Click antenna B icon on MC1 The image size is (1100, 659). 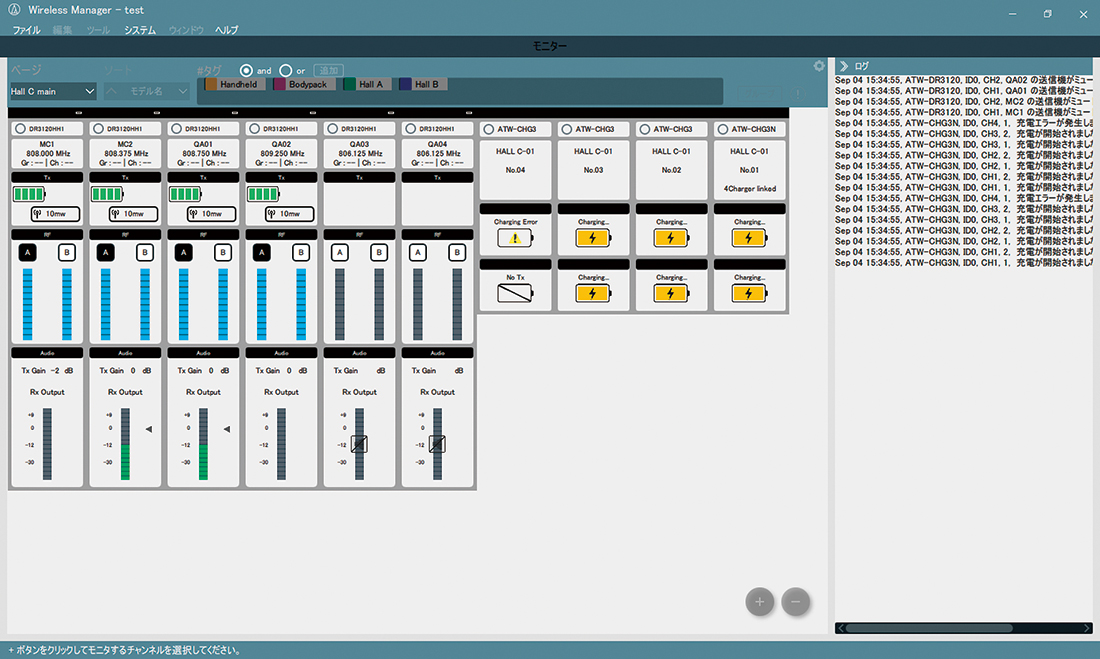tap(67, 253)
